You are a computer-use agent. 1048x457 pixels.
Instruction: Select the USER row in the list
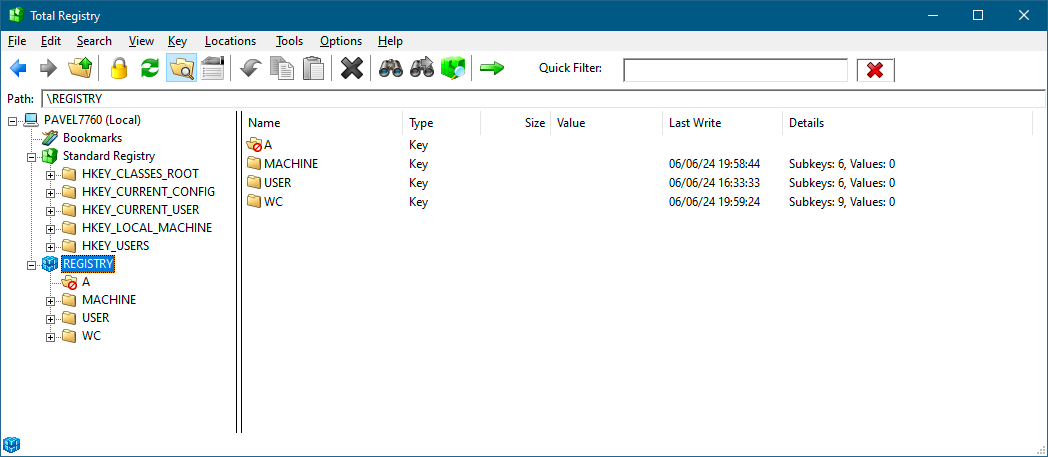(638, 183)
